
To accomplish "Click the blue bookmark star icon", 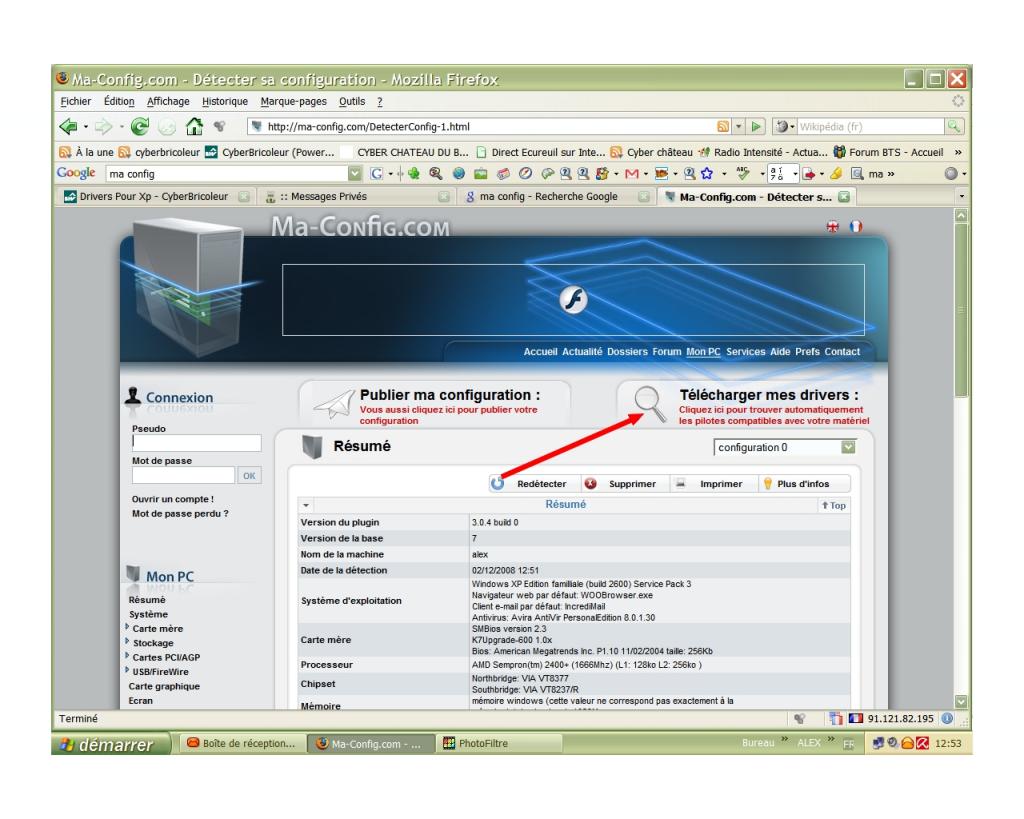I will 707,174.
